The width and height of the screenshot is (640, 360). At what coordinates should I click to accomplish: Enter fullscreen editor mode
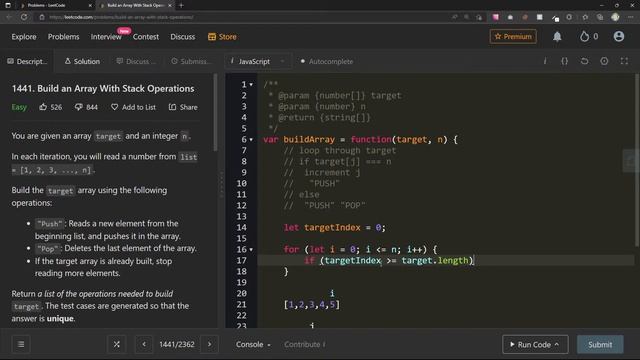pos(624,61)
